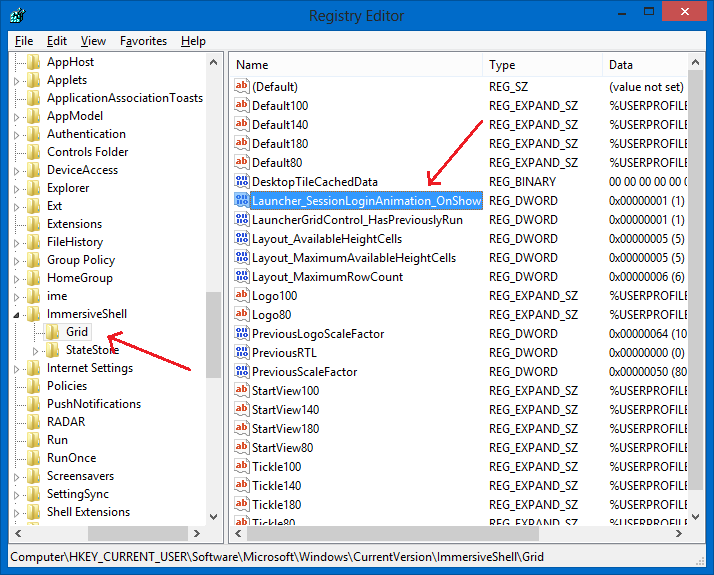The width and height of the screenshot is (714, 575).
Task: Click the string icon beside Default80
Action: [x=241, y=162]
